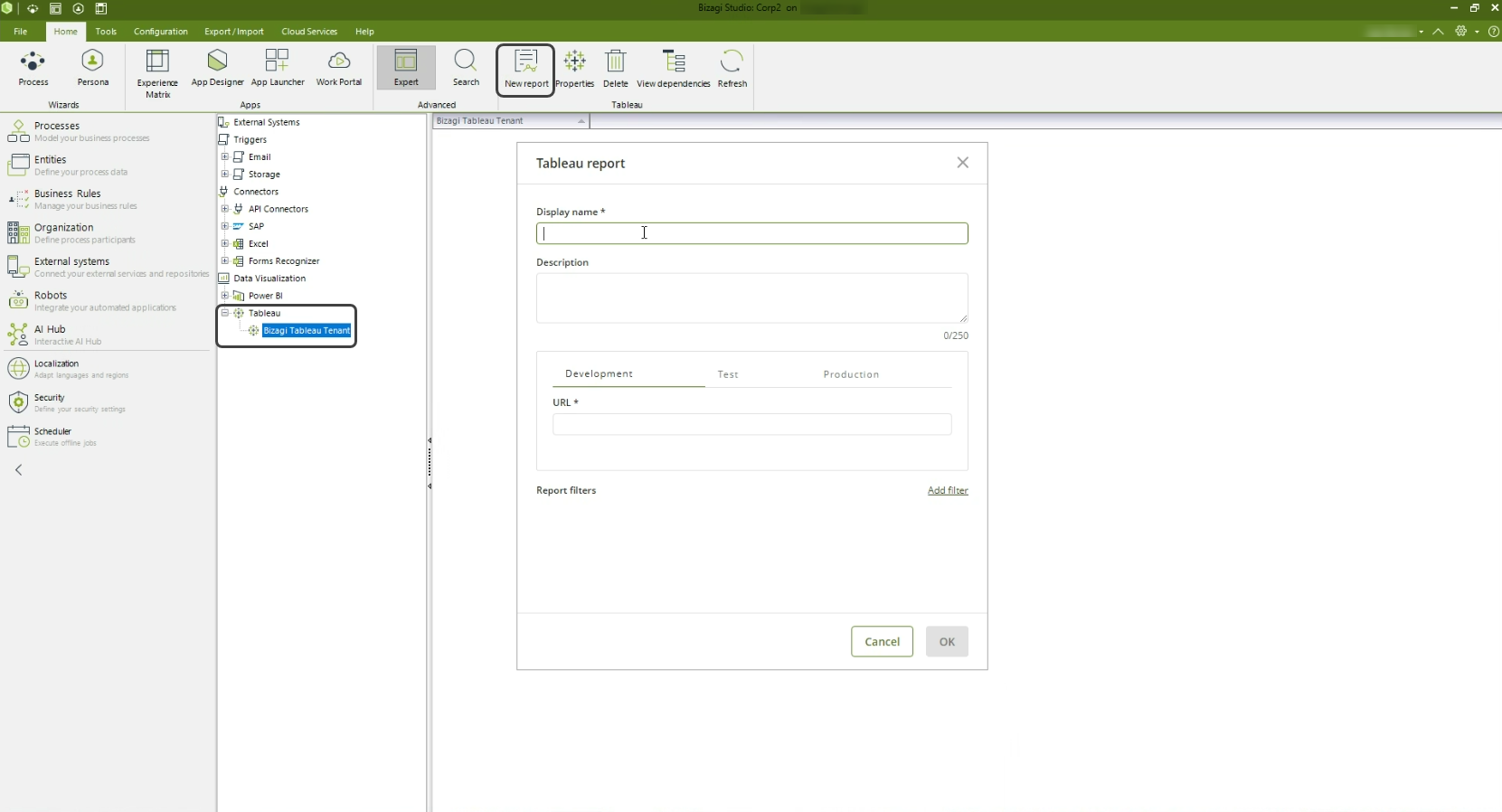
Task: Open the Persona wizard
Action: point(92,68)
